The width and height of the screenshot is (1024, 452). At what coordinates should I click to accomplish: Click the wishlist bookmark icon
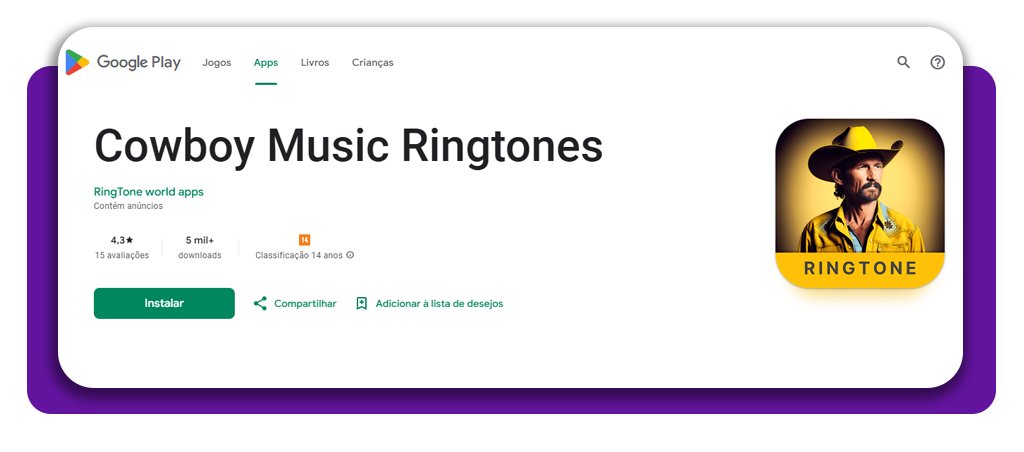[362, 303]
